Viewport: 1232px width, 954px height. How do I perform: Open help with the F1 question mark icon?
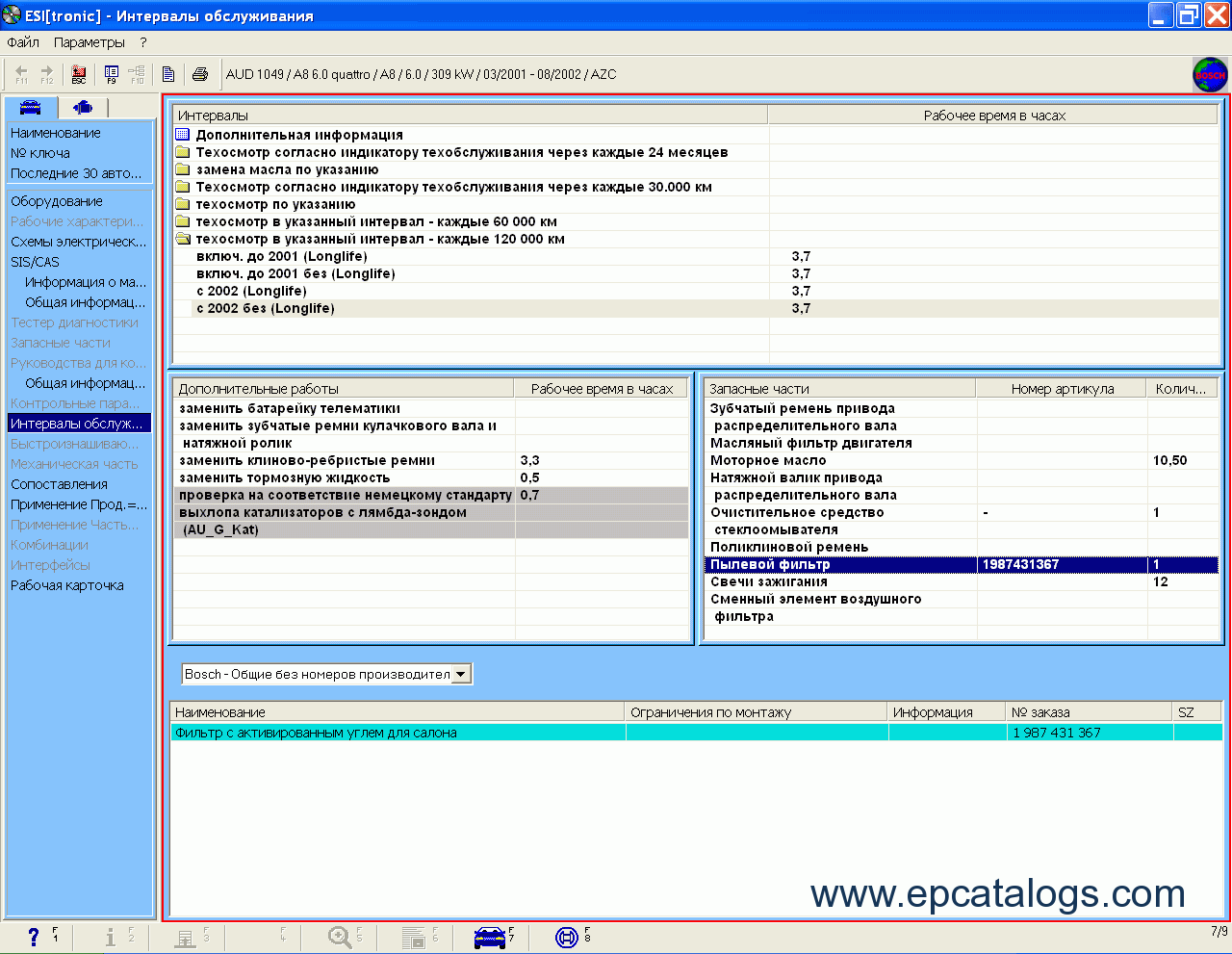[x=35, y=936]
